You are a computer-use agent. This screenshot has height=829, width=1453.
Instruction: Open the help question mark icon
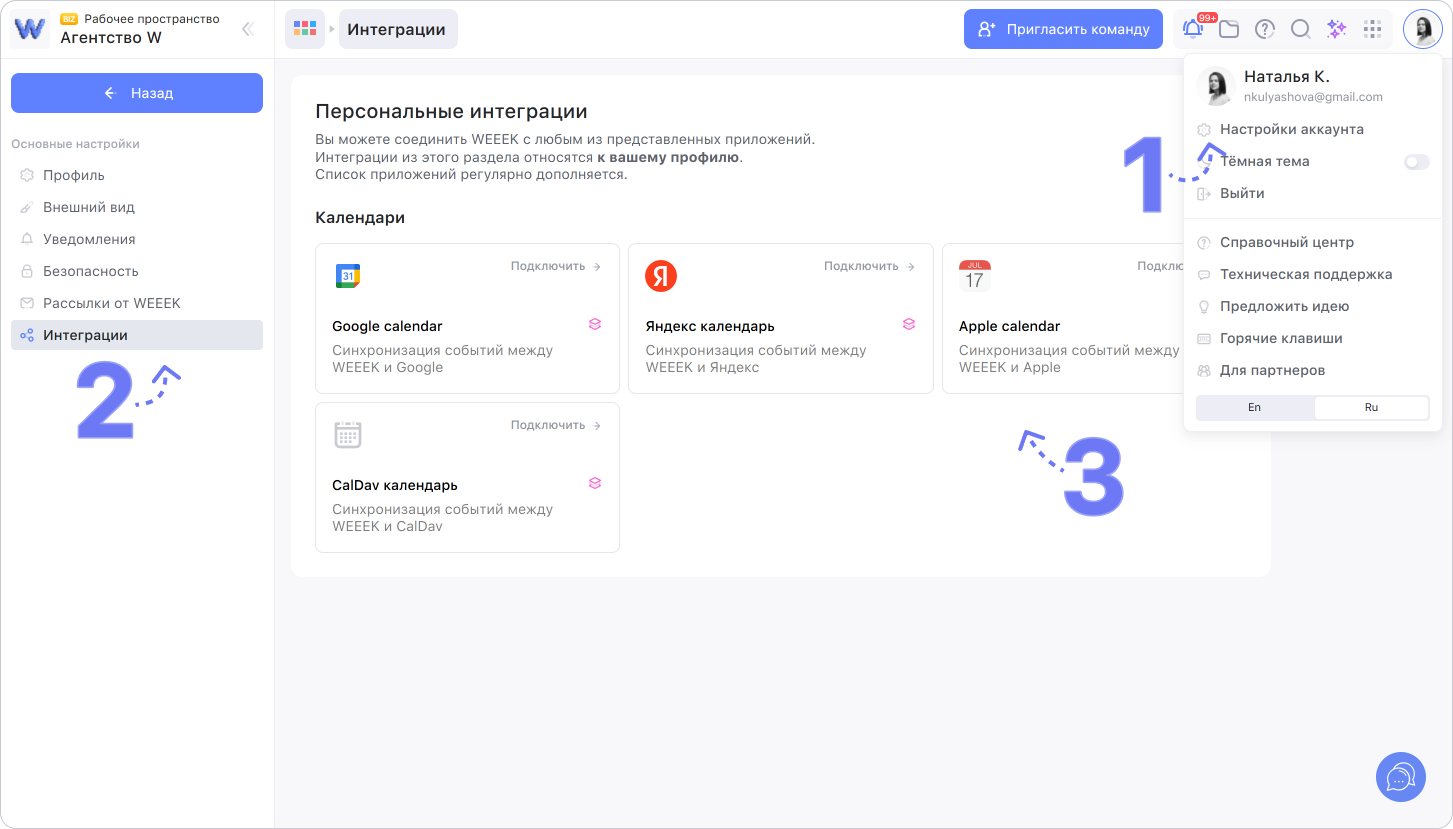point(1265,29)
